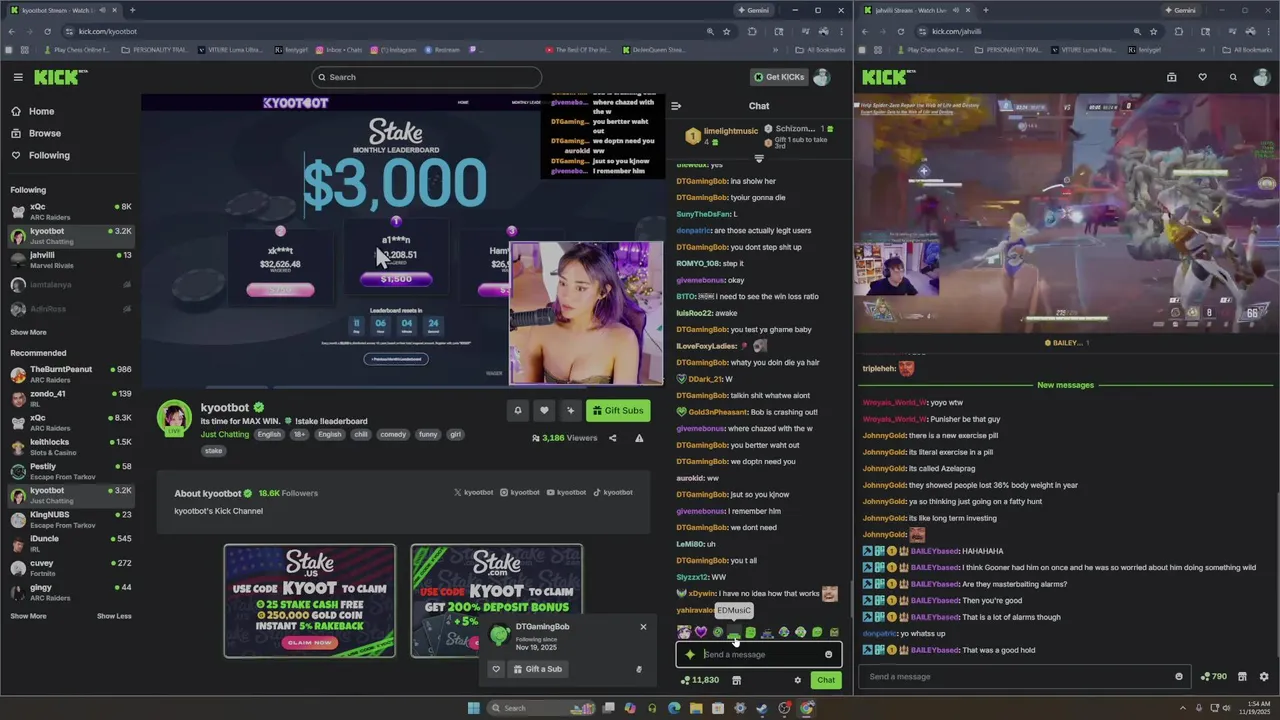Open KingNUBS recommended channel
The image size is (1280, 720).
70,519
